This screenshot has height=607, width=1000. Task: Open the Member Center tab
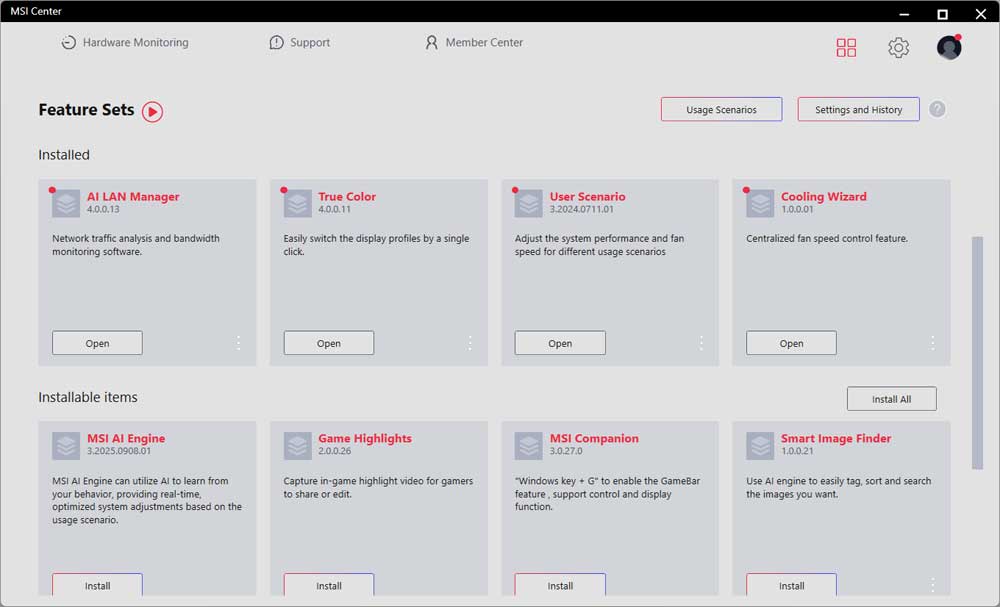click(473, 43)
